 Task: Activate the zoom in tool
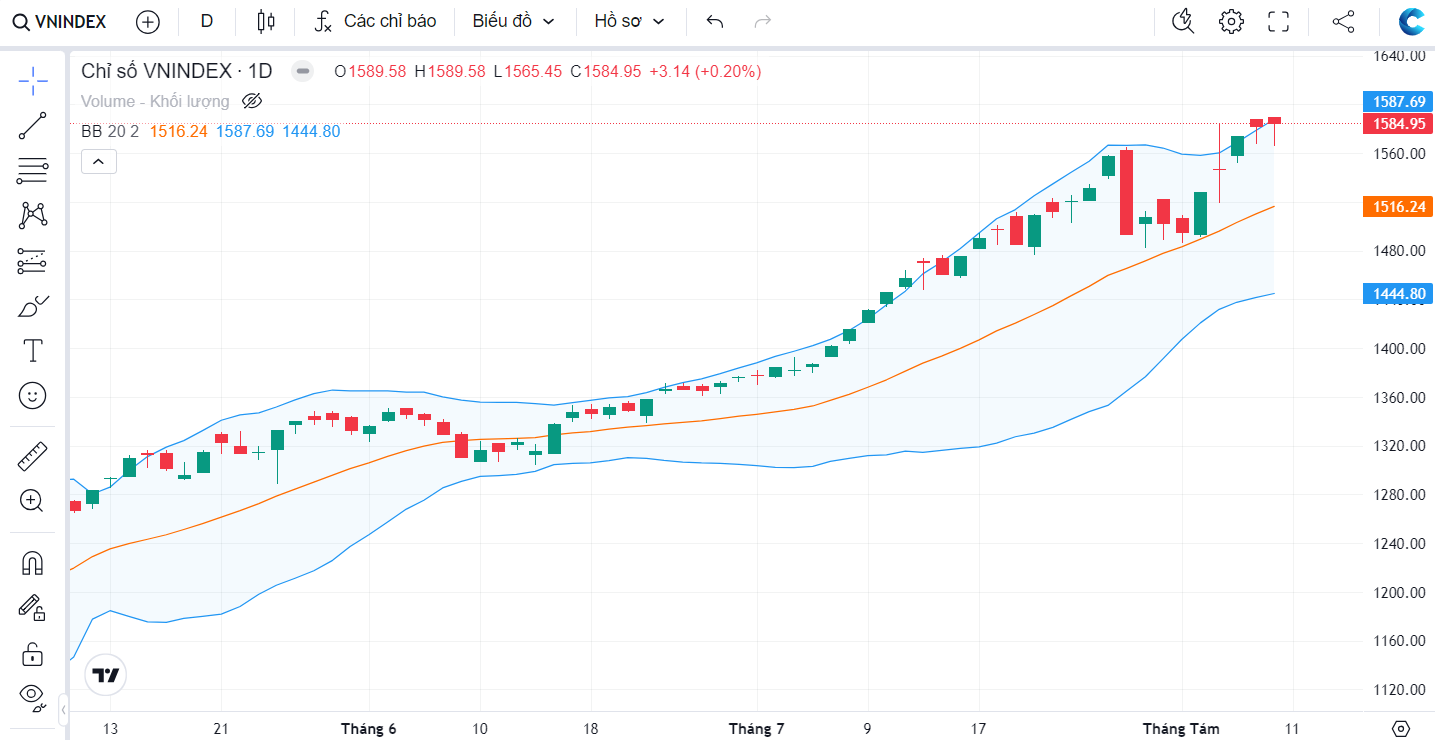point(33,501)
